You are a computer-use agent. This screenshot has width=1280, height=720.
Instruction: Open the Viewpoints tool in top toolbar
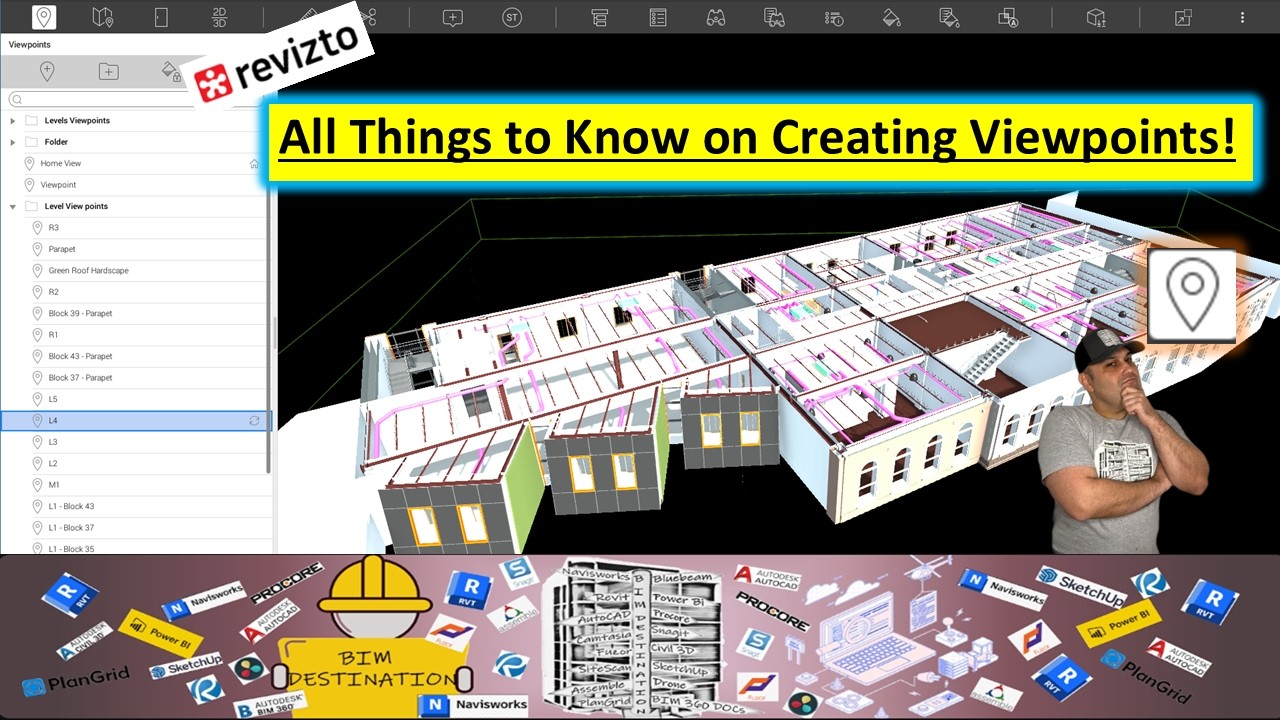point(44,17)
